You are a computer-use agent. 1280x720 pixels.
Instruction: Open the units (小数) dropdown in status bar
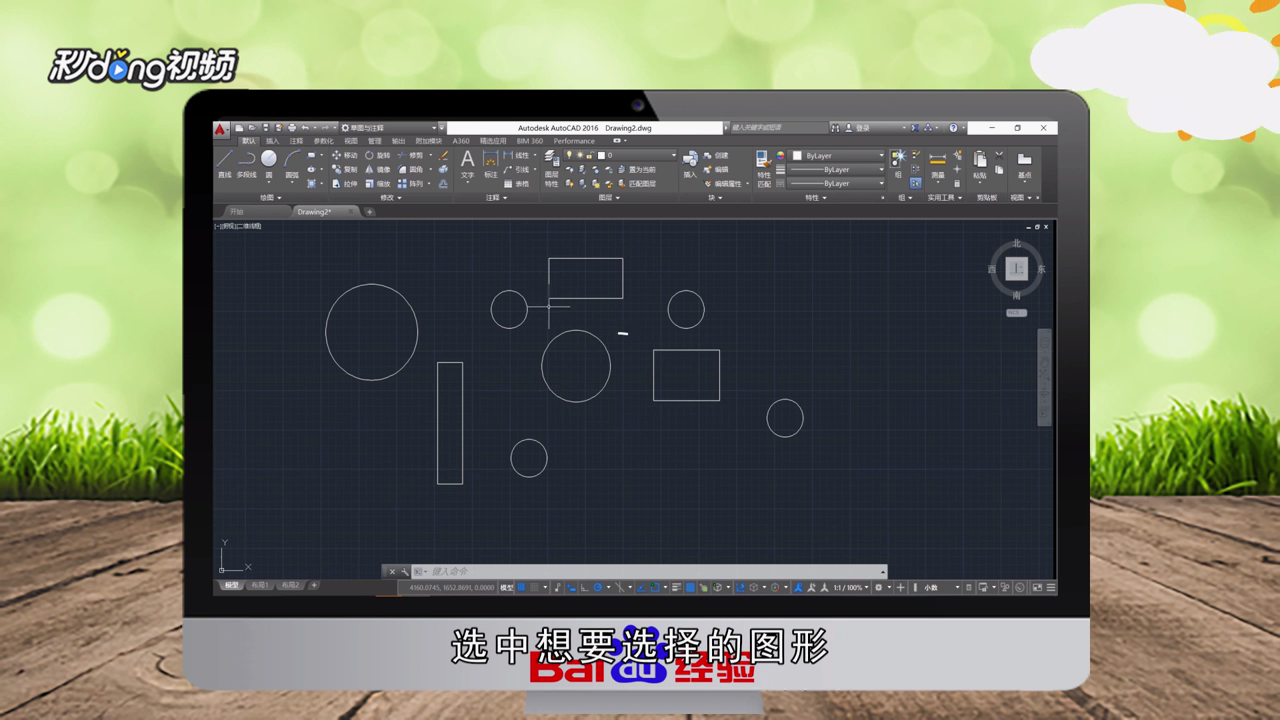point(941,587)
